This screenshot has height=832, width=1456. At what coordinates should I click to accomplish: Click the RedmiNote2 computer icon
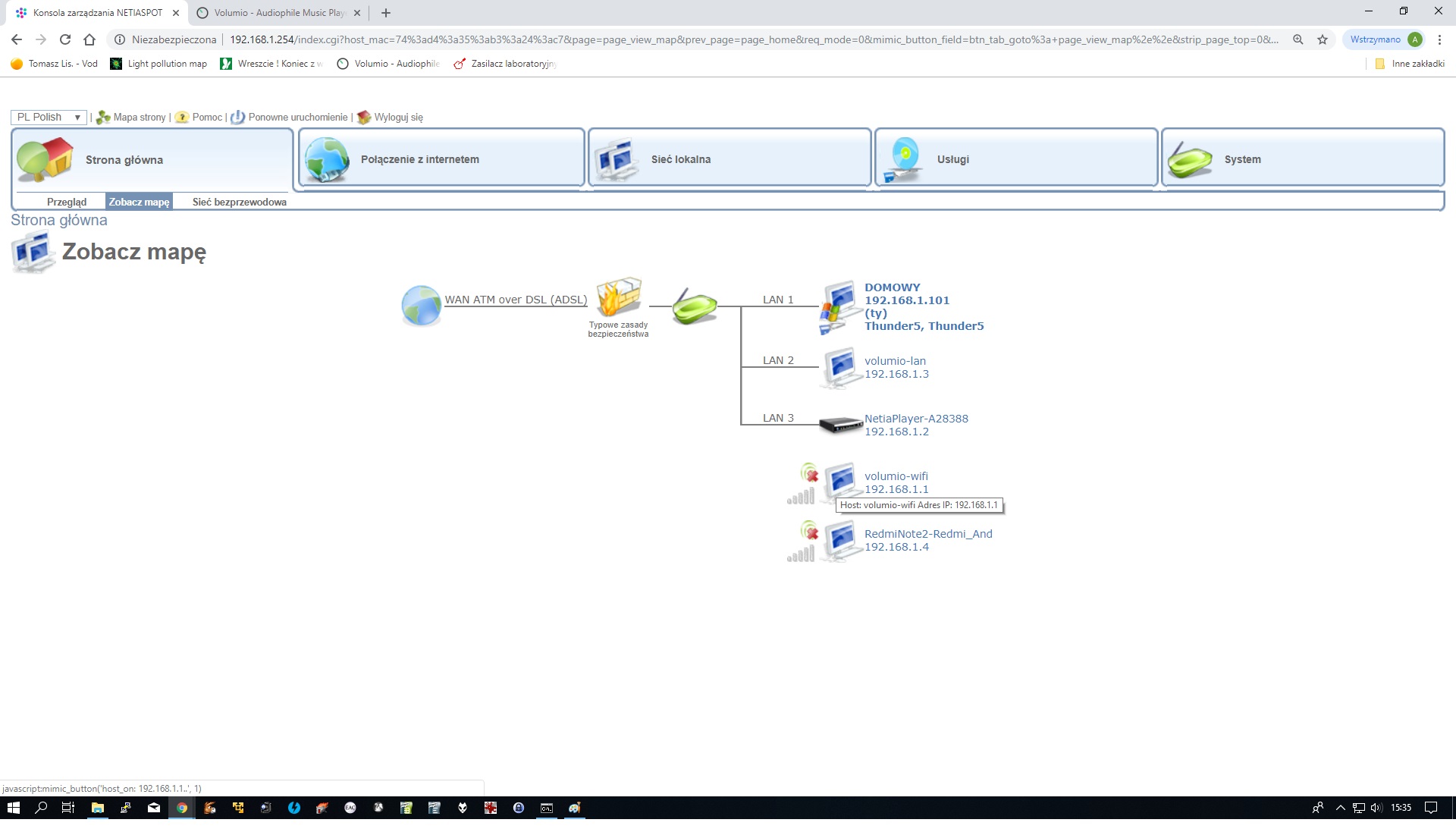pyautogui.click(x=840, y=541)
